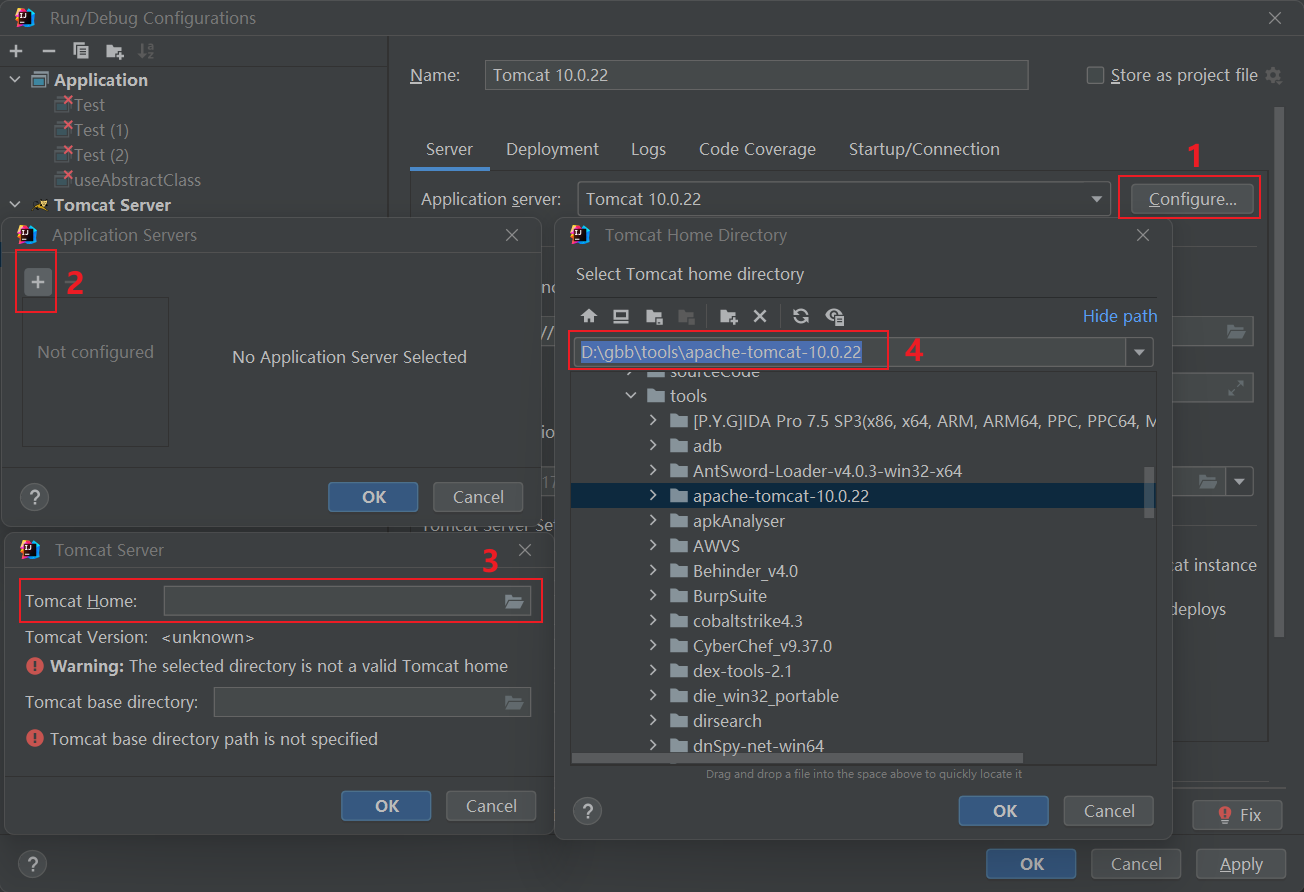Select the apkAnalyser folder
The height and width of the screenshot is (892, 1304).
point(739,521)
